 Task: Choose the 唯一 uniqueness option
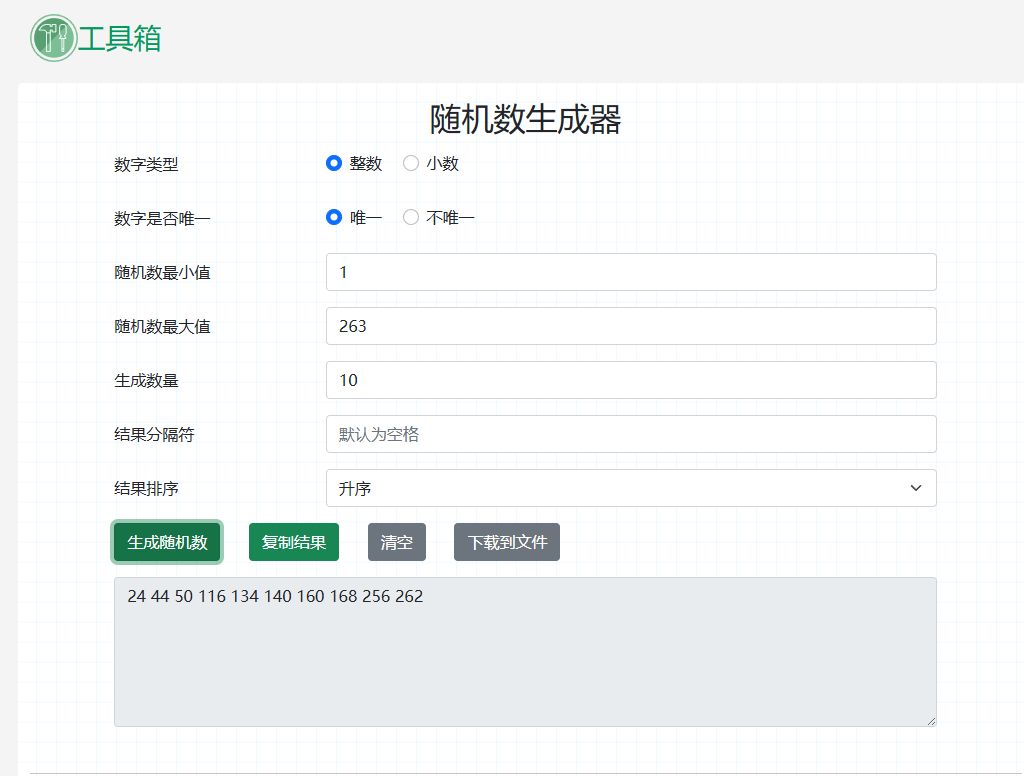click(x=334, y=218)
